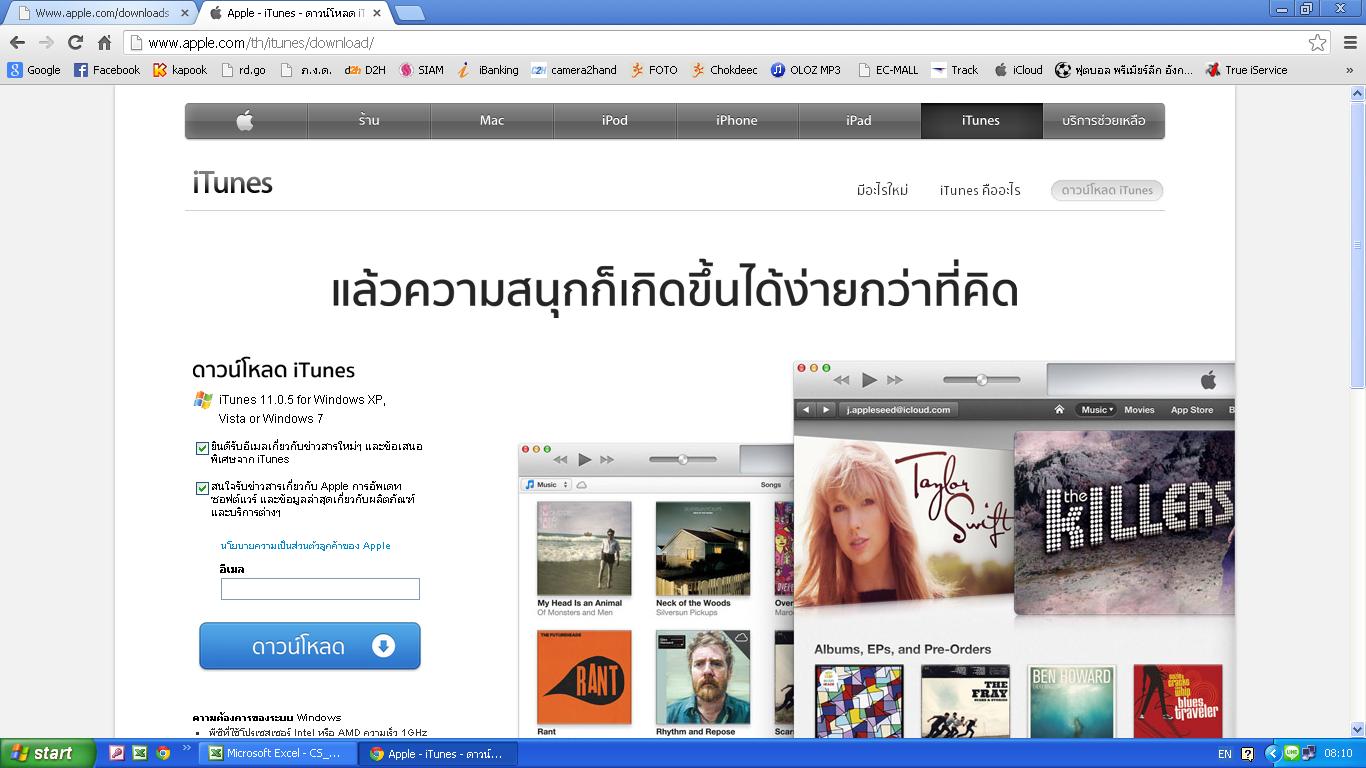Open Chrome menu hamburger icon
The image size is (1366, 768).
(1347, 43)
